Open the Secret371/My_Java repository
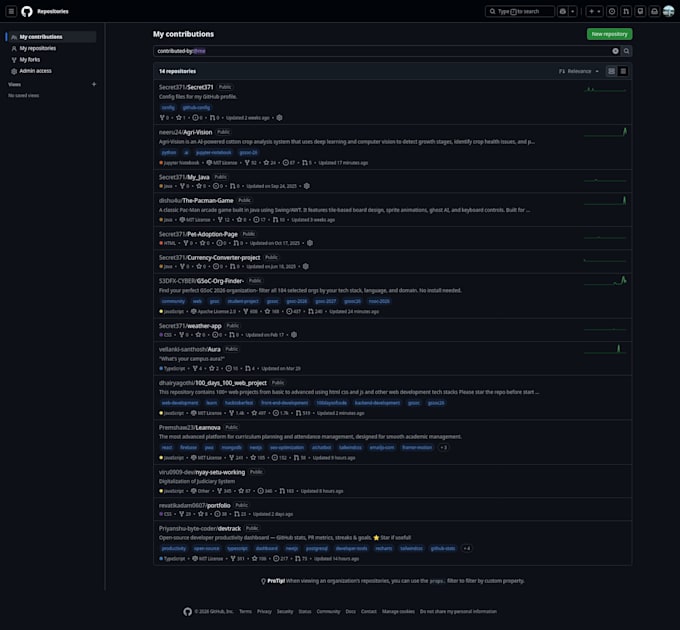The height and width of the screenshot is (630, 680). click(x=184, y=177)
